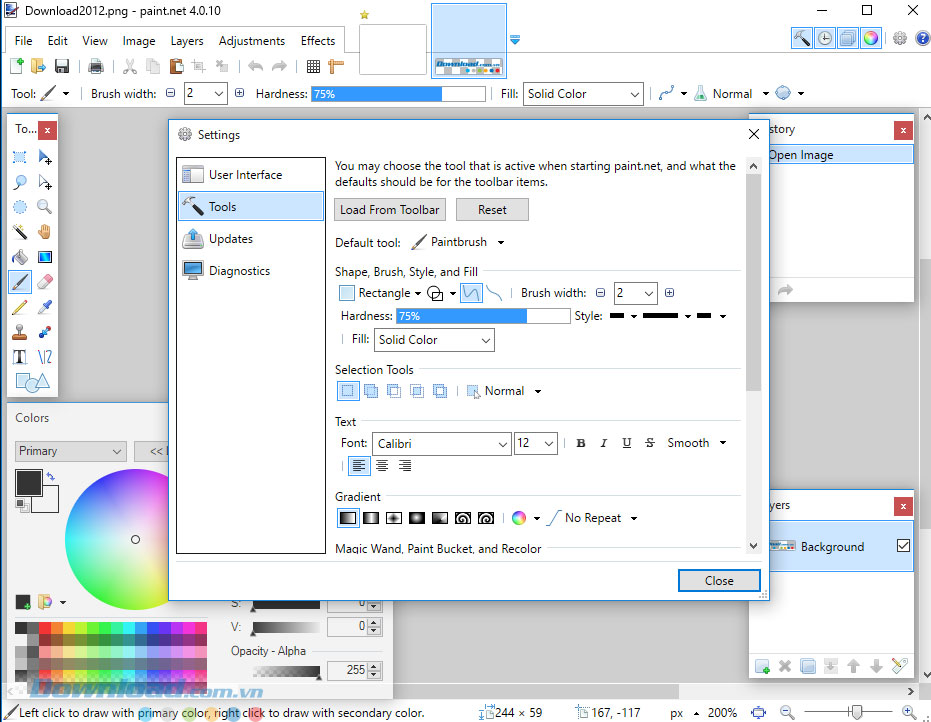
Task: Toggle Bold in Settings text options
Action: [x=581, y=443]
